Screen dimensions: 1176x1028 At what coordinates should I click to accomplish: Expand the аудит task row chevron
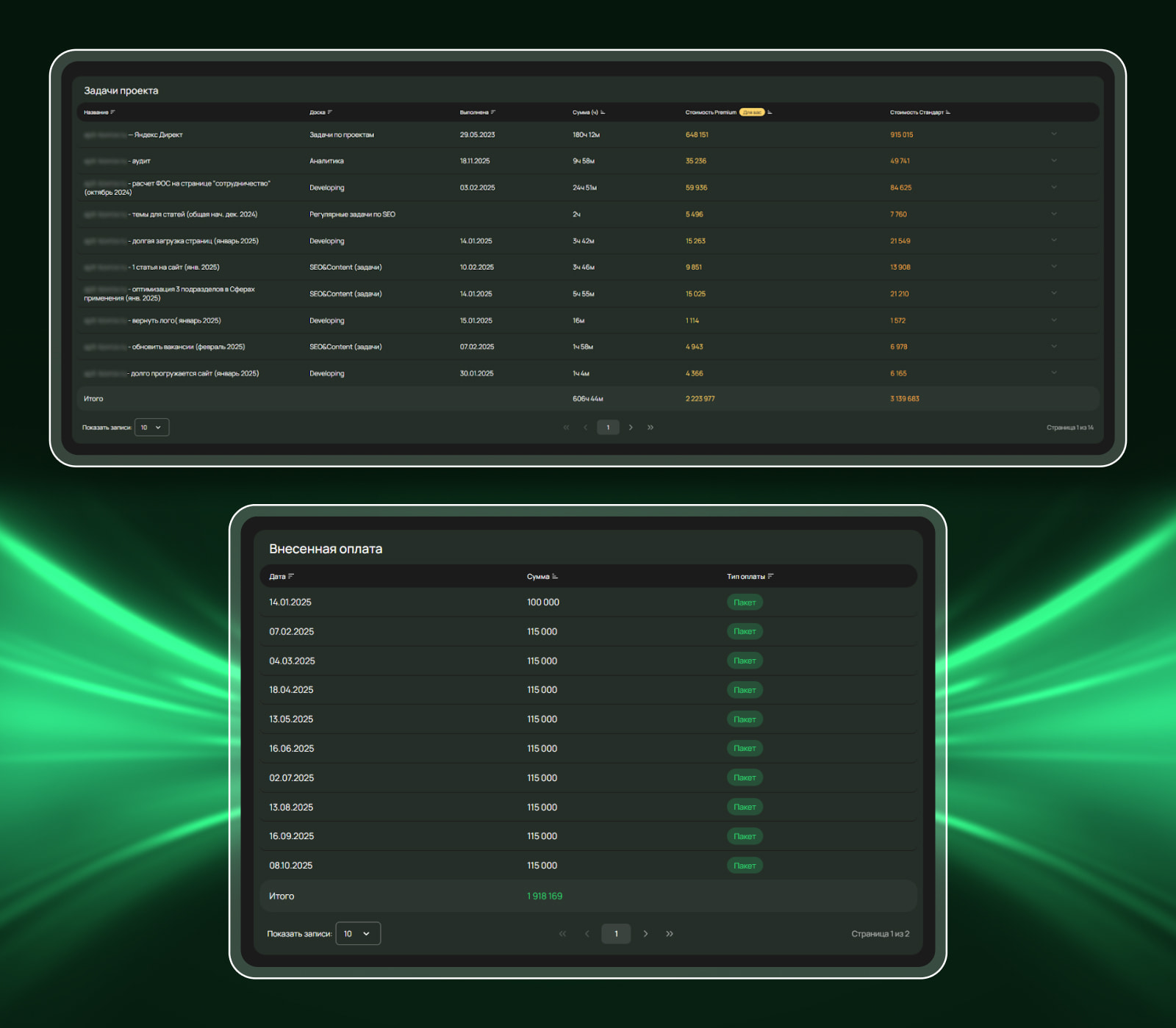coord(1053,161)
